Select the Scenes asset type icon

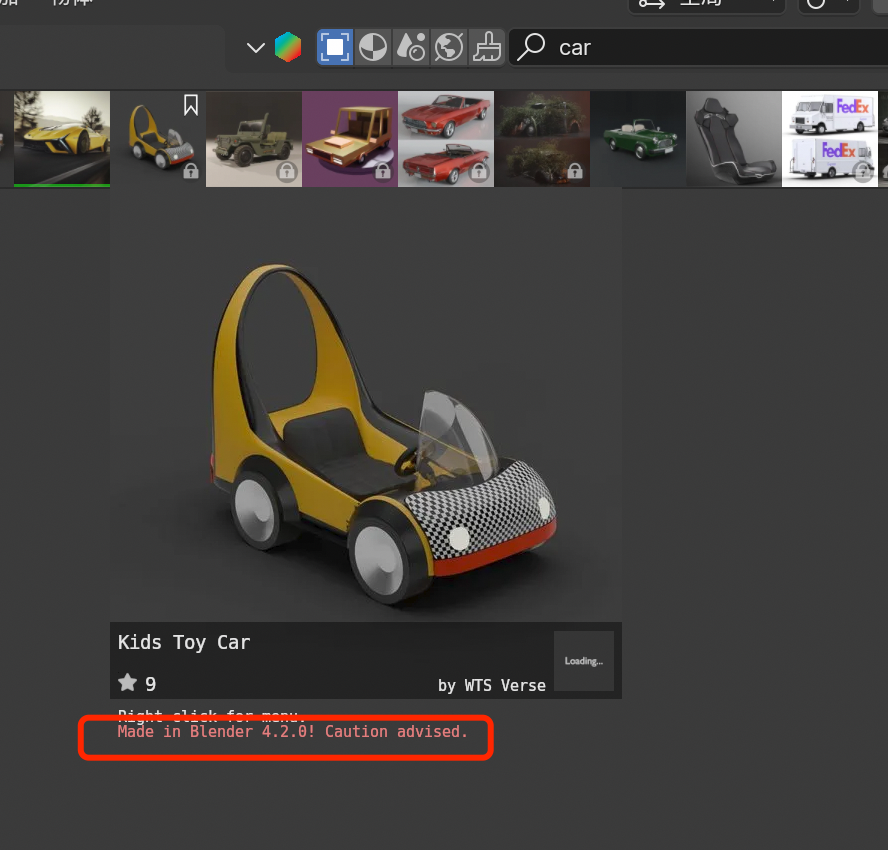point(411,47)
